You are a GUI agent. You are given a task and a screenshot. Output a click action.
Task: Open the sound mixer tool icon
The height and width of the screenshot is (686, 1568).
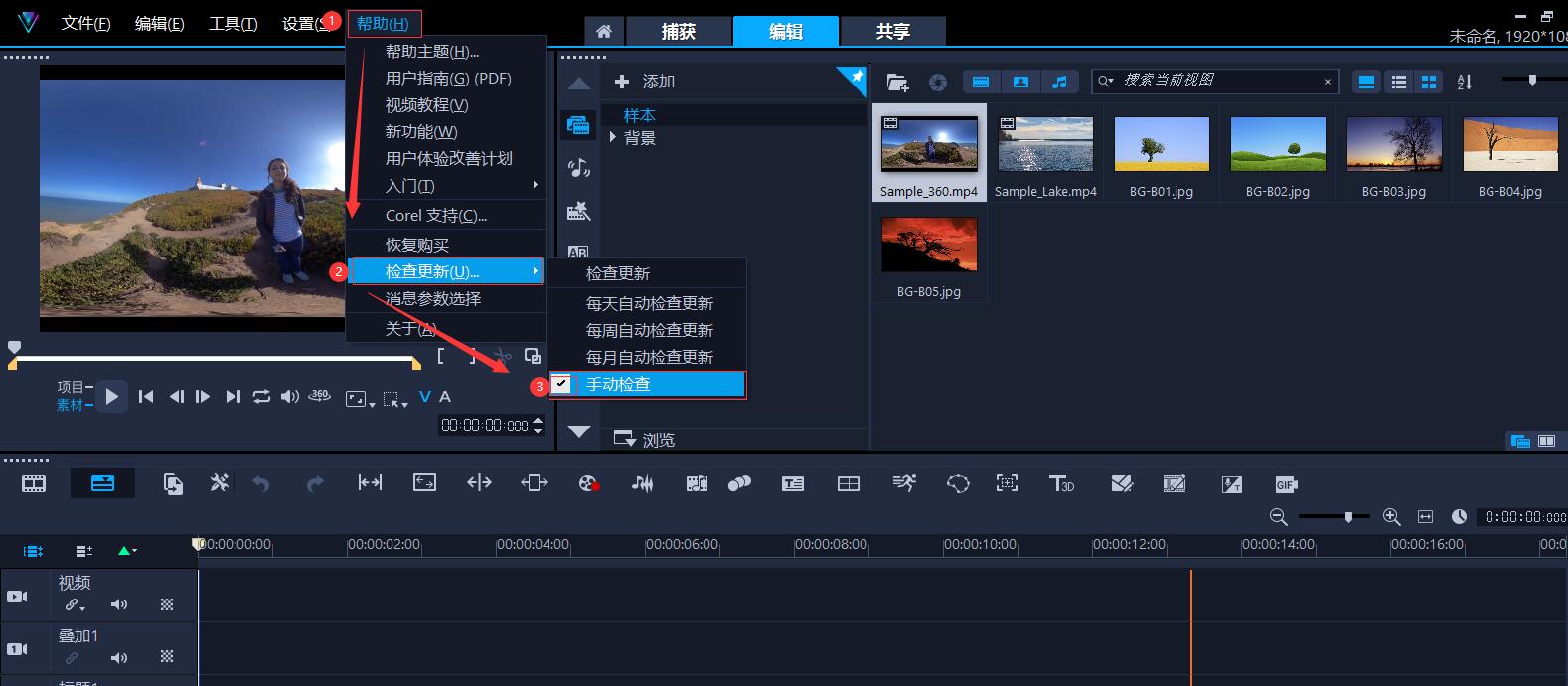(642, 483)
